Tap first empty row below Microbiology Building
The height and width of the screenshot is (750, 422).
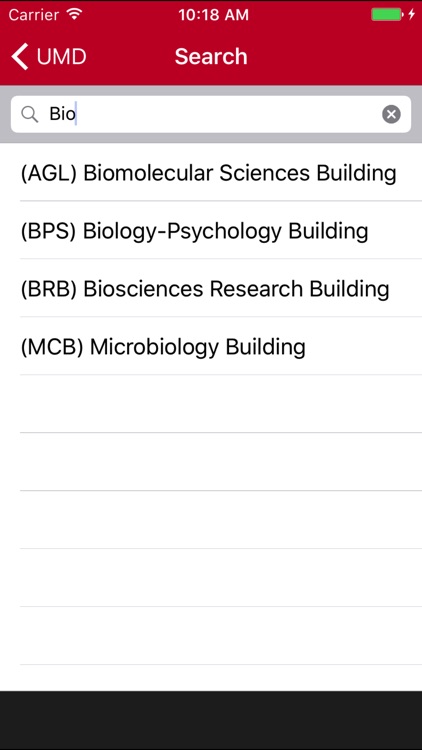pyautogui.click(x=211, y=404)
